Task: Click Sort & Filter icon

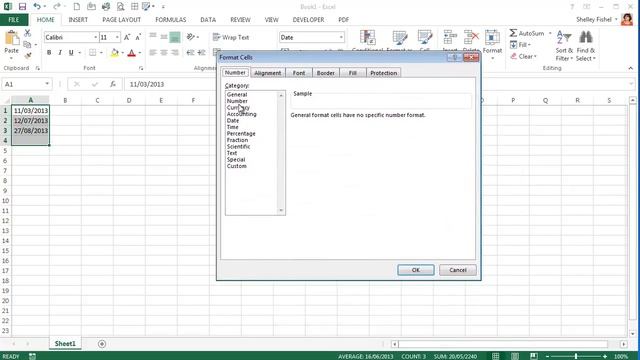Action: pyautogui.click(x=564, y=38)
